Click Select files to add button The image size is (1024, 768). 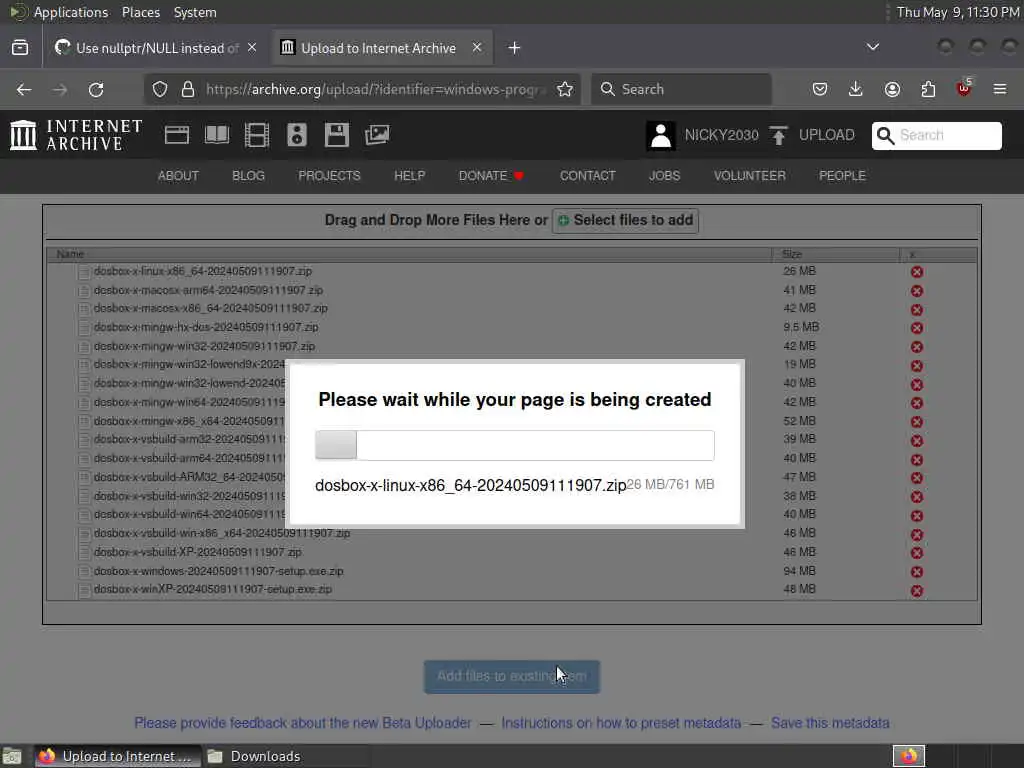click(626, 221)
